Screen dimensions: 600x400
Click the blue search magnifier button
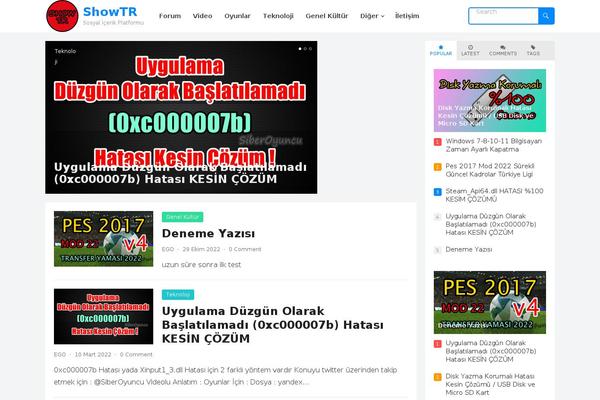coord(546,16)
